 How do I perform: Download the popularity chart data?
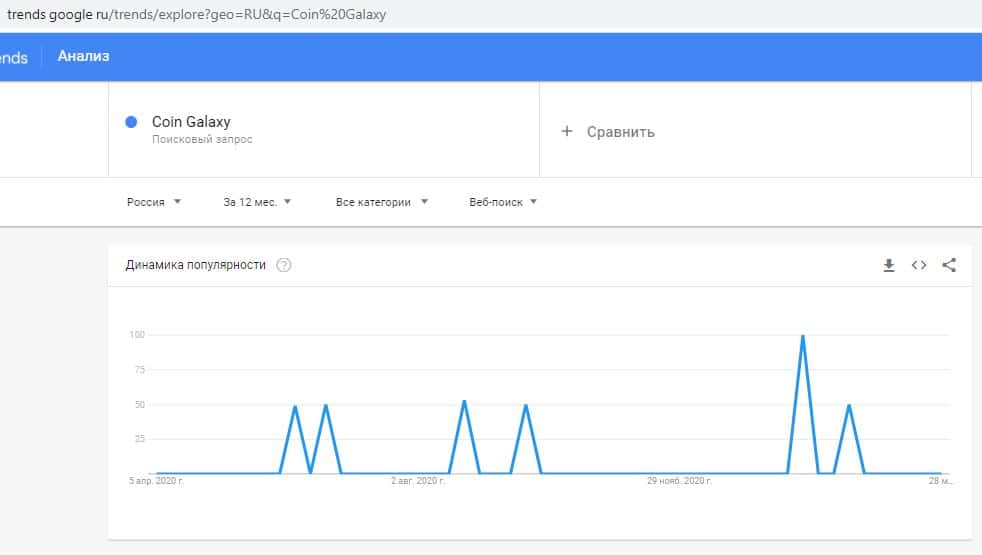click(888, 265)
